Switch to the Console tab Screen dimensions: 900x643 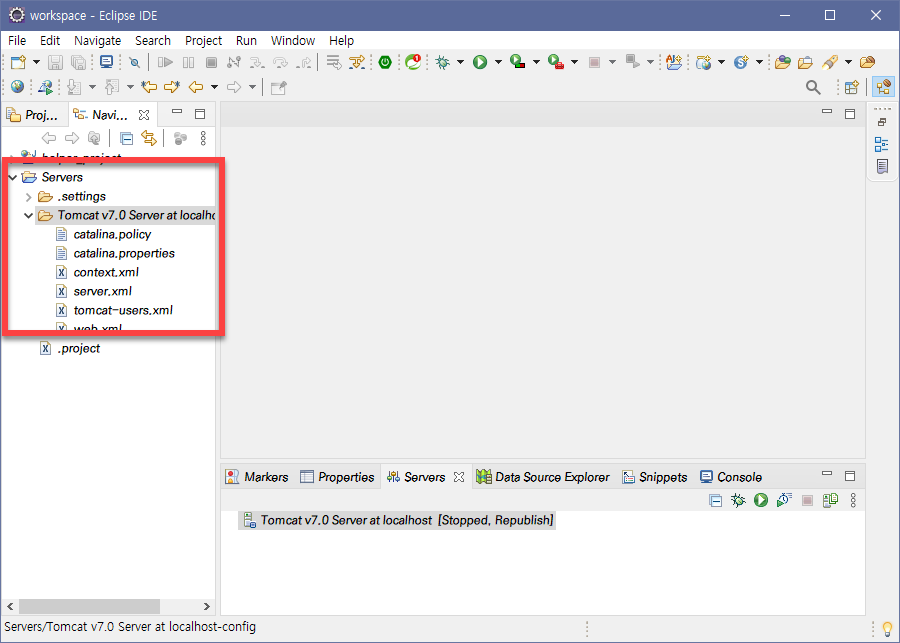pyautogui.click(x=731, y=477)
